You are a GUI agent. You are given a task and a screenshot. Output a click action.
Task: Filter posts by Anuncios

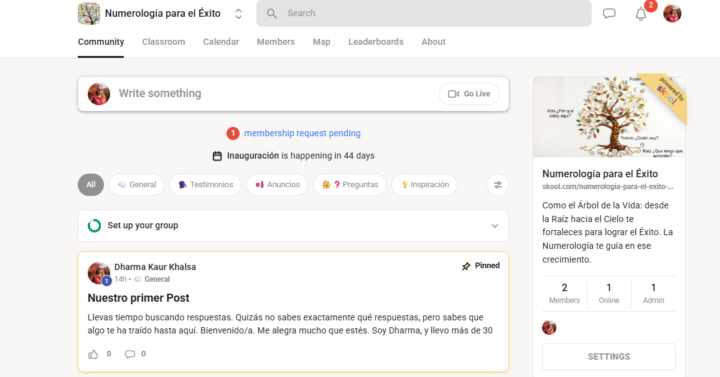point(277,185)
